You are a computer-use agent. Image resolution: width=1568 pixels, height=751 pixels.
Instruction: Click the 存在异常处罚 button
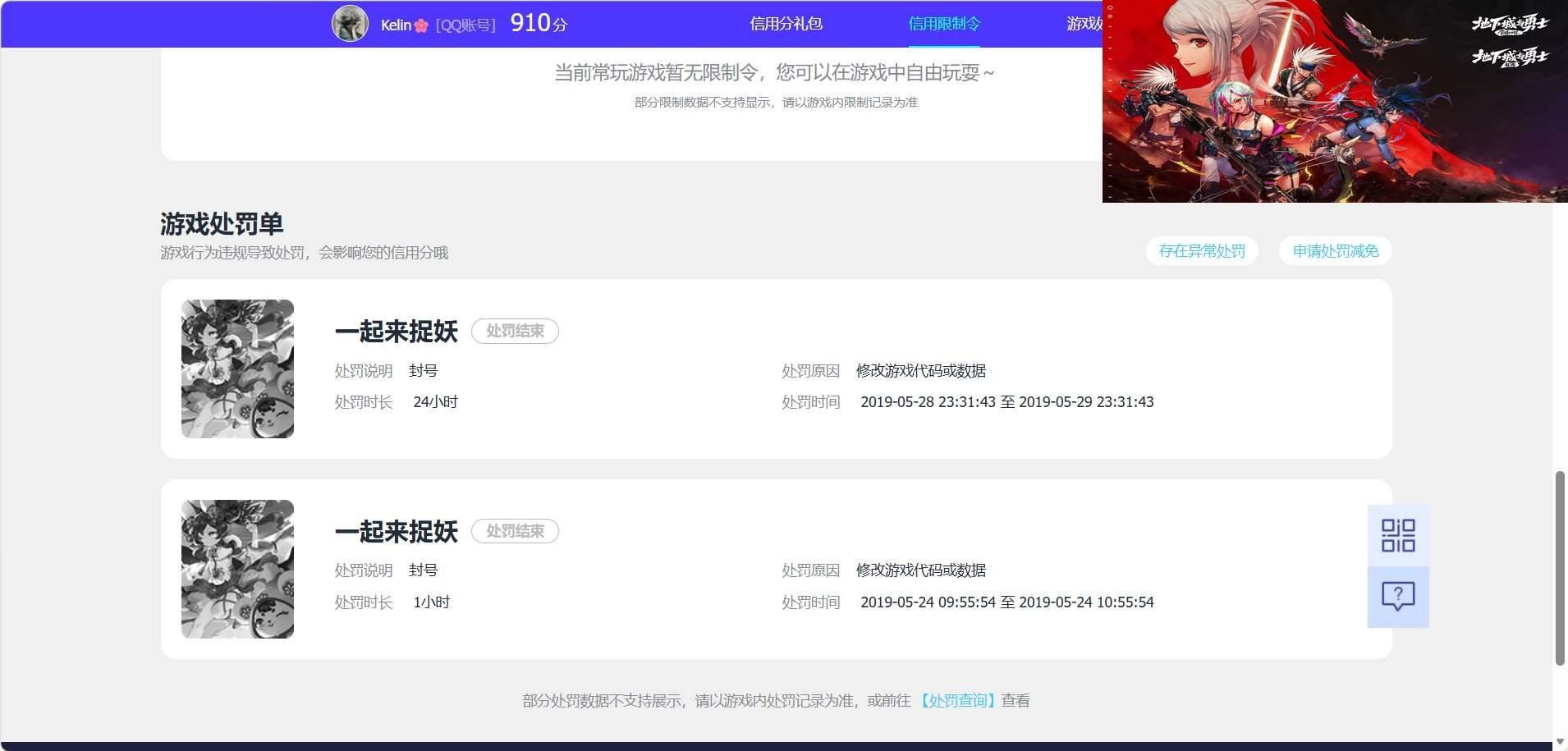click(x=1202, y=251)
